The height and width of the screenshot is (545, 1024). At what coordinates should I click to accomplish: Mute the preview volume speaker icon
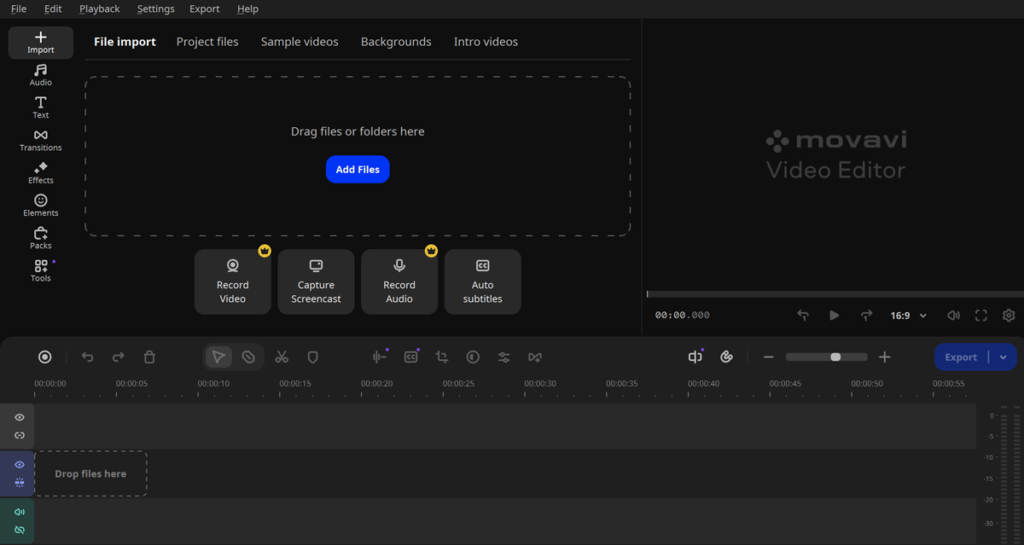[x=953, y=315]
